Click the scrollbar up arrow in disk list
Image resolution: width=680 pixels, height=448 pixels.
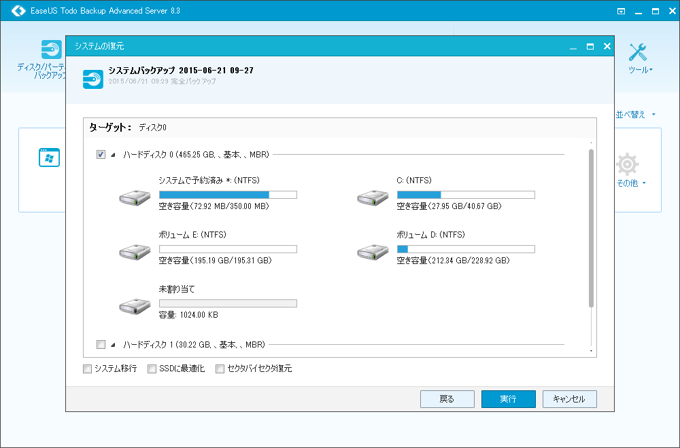tap(591, 143)
